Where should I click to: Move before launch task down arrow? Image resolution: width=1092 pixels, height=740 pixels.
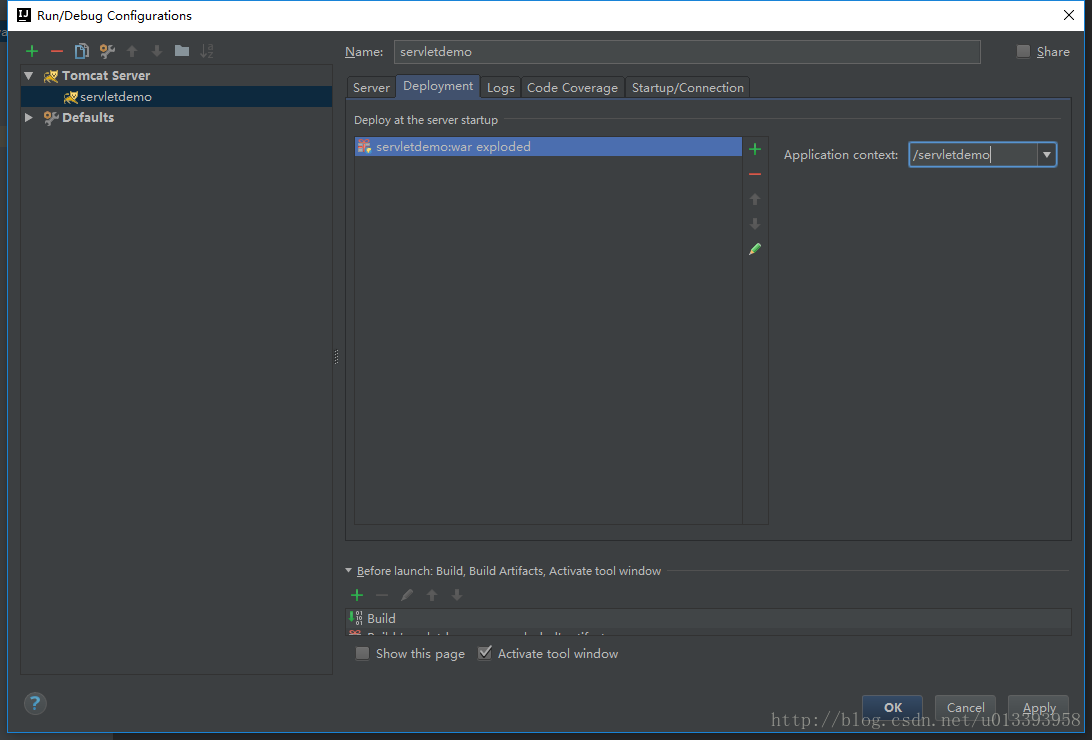tap(457, 595)
